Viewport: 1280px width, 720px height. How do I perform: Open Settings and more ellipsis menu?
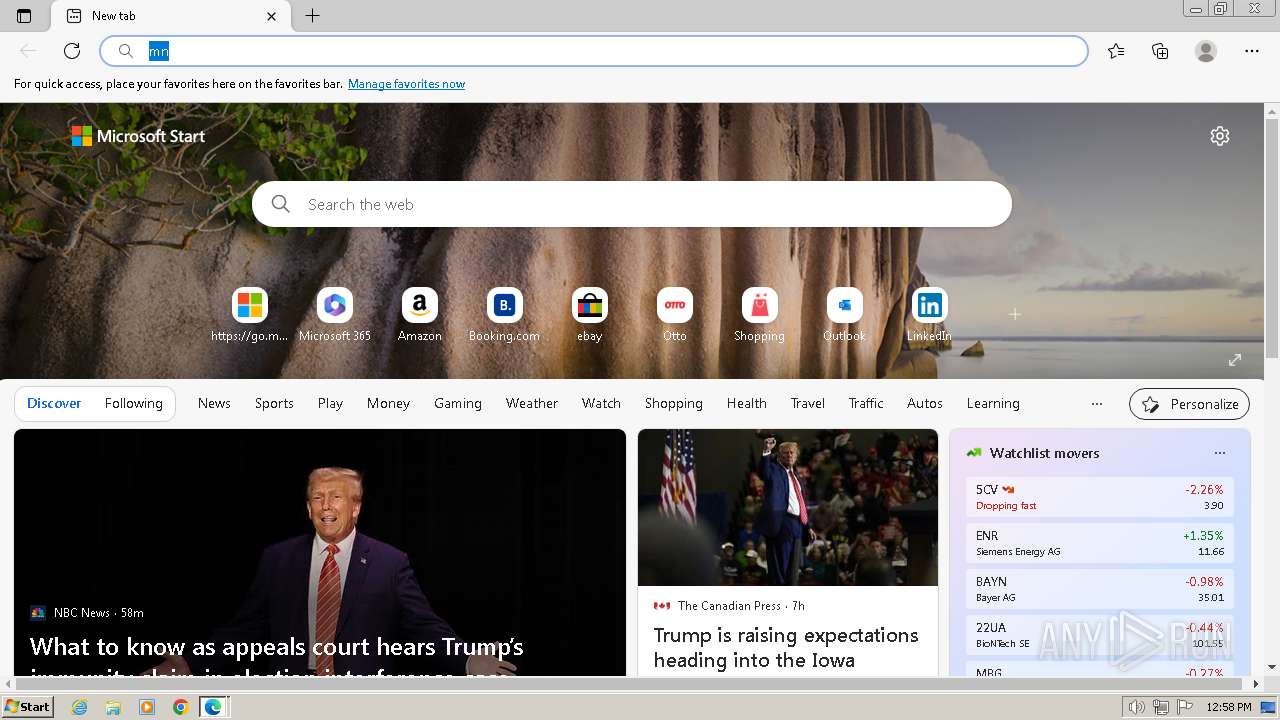pyautogui.click(x=1252, y=51)
